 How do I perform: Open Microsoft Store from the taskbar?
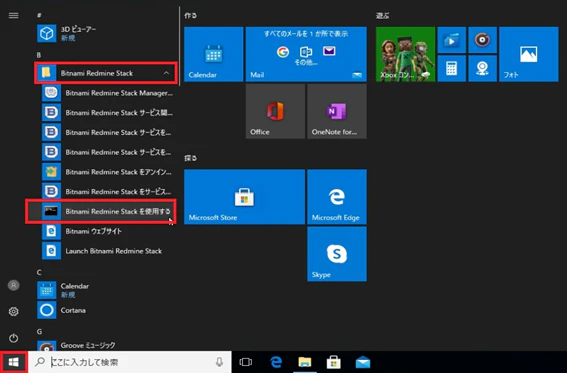coord(333,362)
